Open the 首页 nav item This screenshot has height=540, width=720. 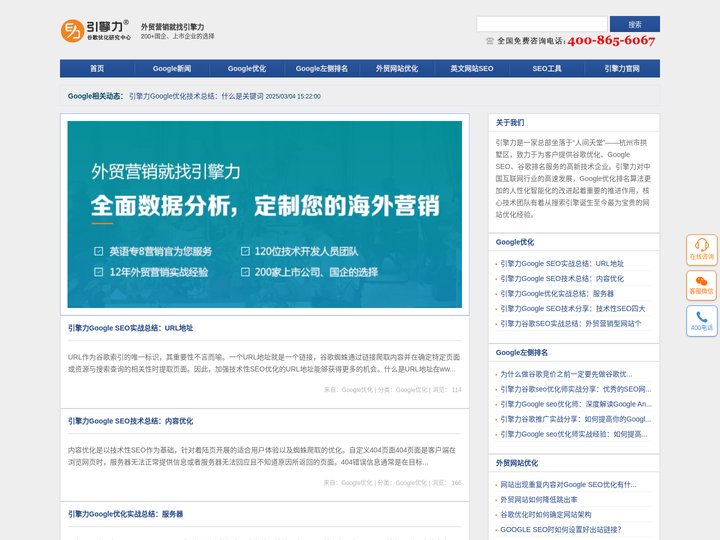click(97, 68)
